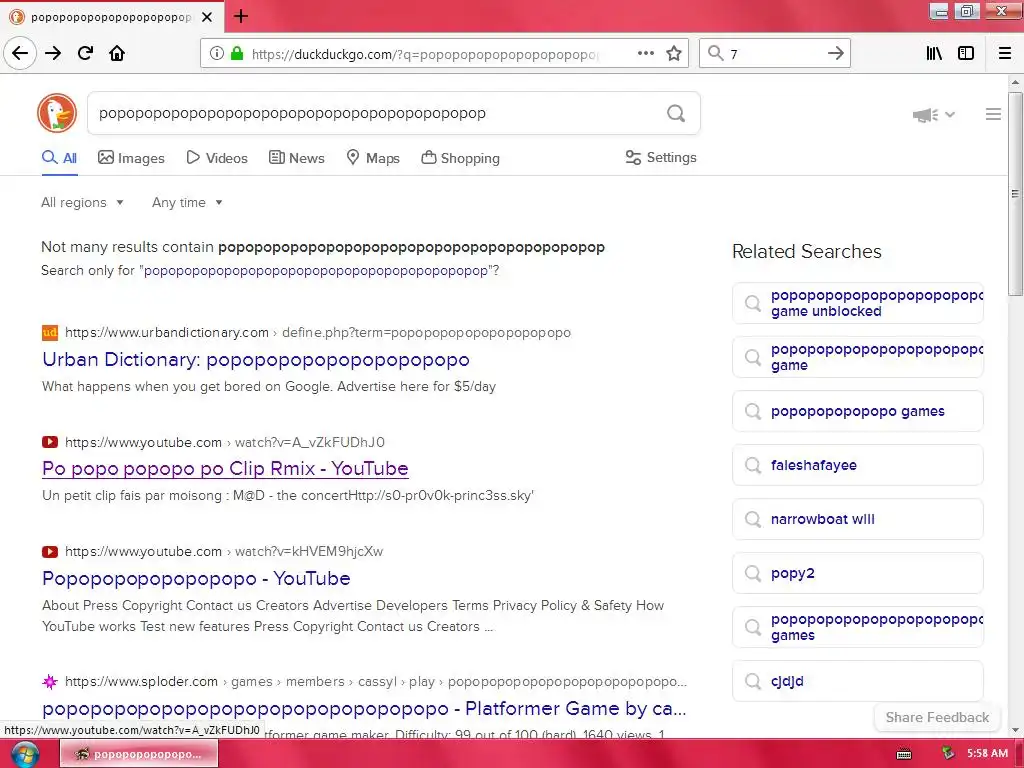Viewport: 1024px width, 768px height.
Task: Open site information icon in address bar
Action: (217, 54)
